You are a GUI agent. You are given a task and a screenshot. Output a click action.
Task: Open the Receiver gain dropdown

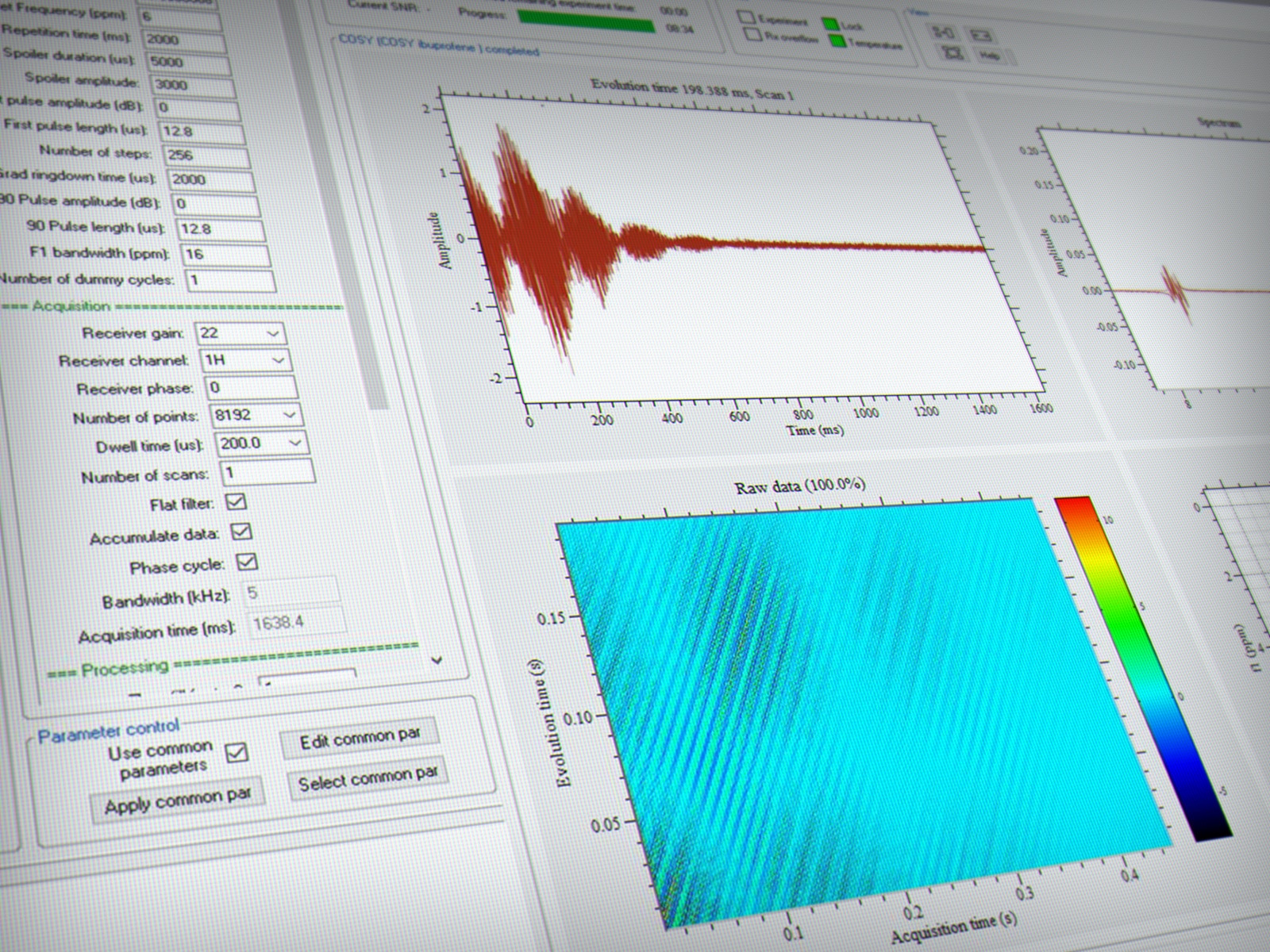273,333
